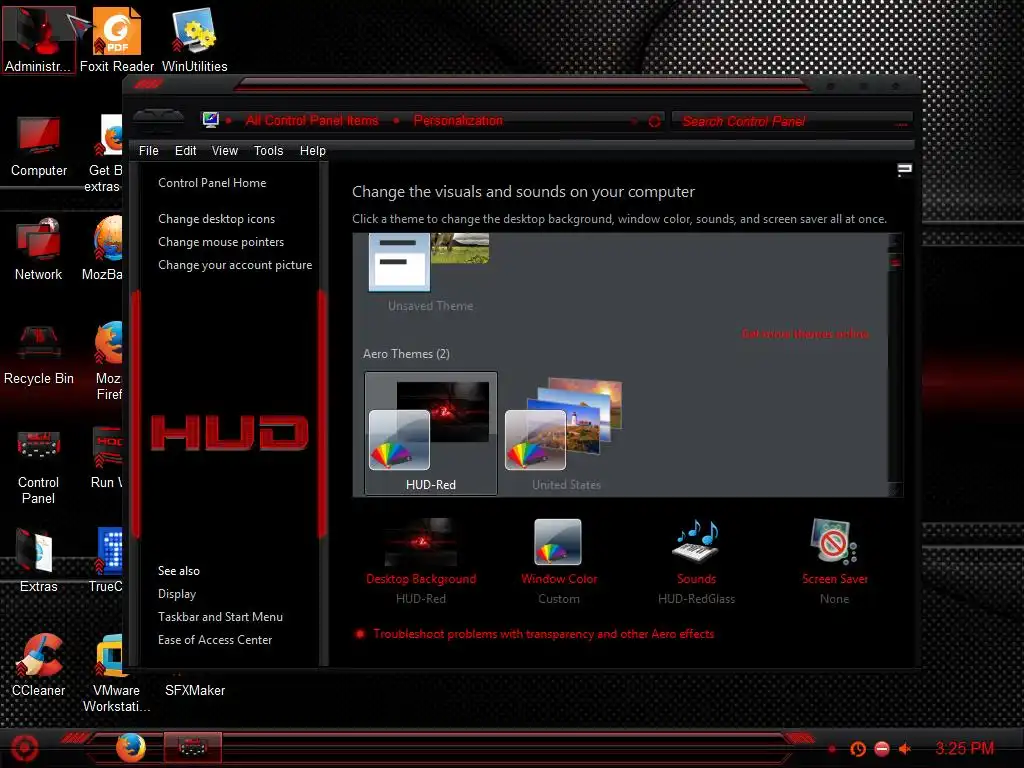Open Sounds settings icon

(x=696, y=562)
